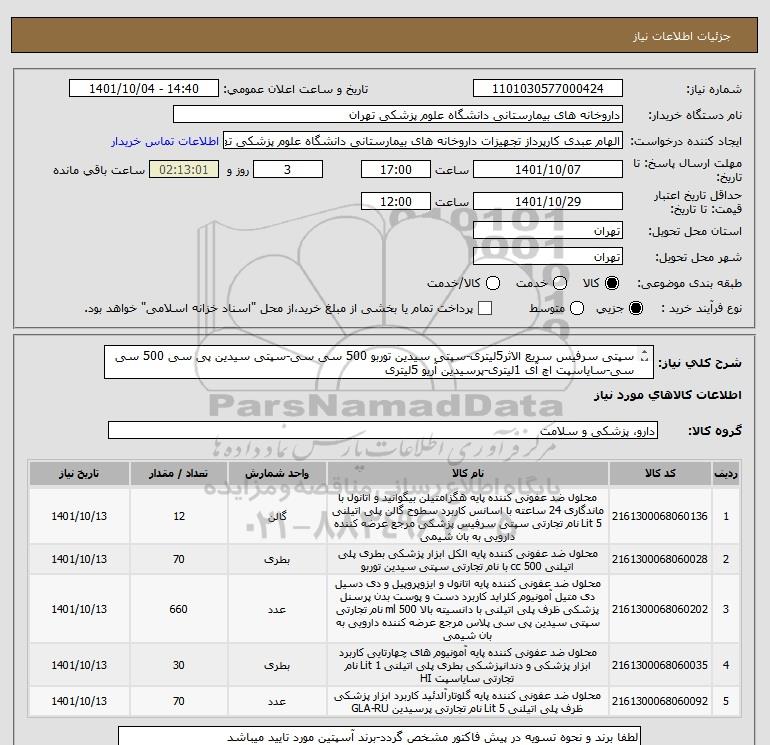Click the response deadline date 1401/10/07
The image size is (770, 745).
(x=548, y=170)
